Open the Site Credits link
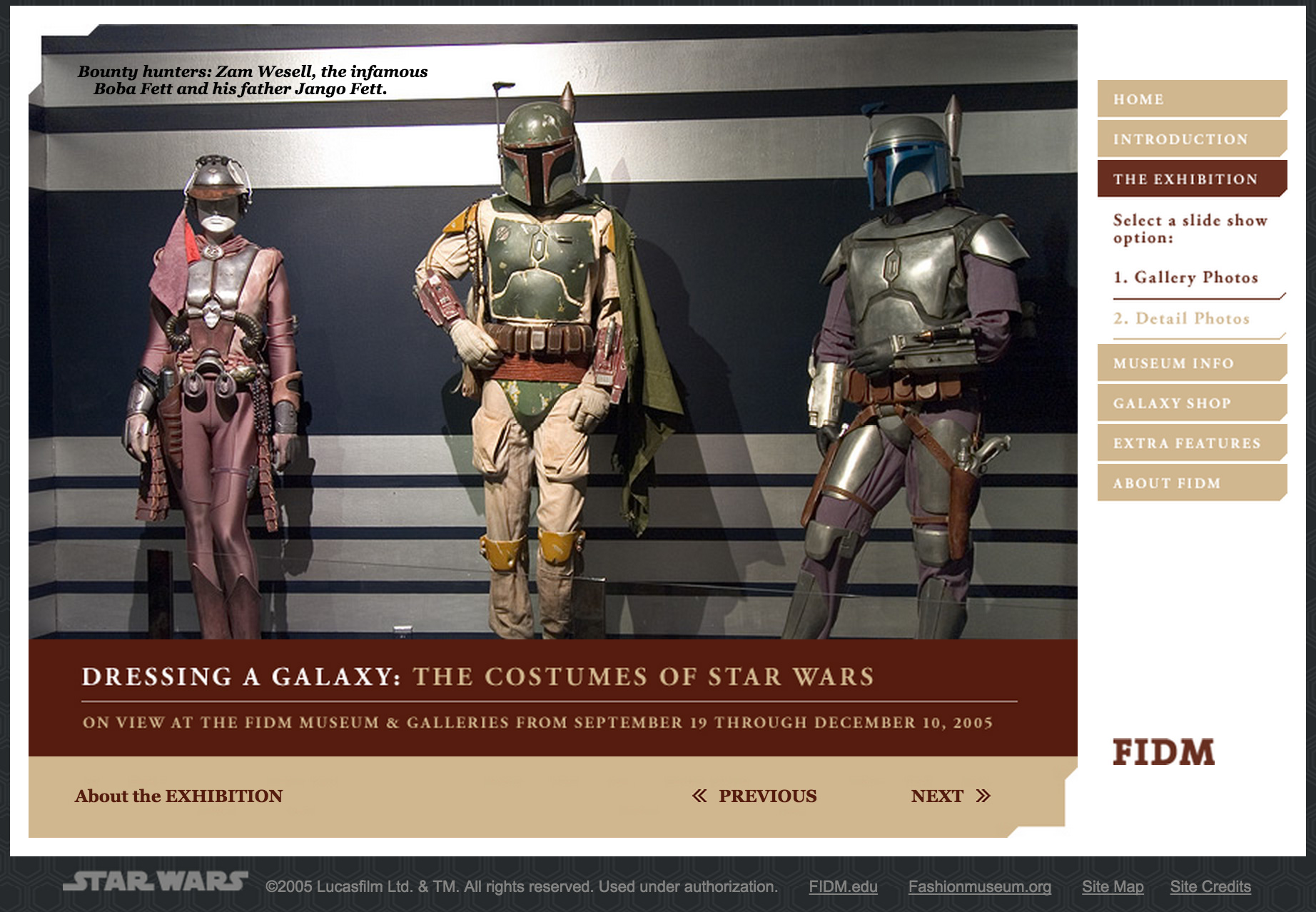Image resolution: width=1316 pixels, height=912 pixels. (1210, 886)
